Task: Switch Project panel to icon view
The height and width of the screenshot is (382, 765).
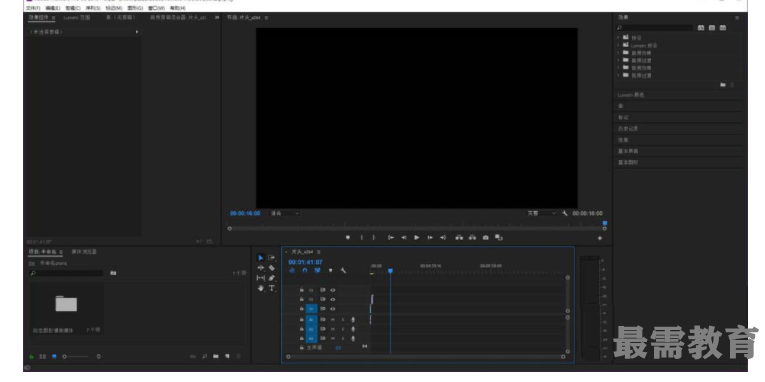Action: 54,357
